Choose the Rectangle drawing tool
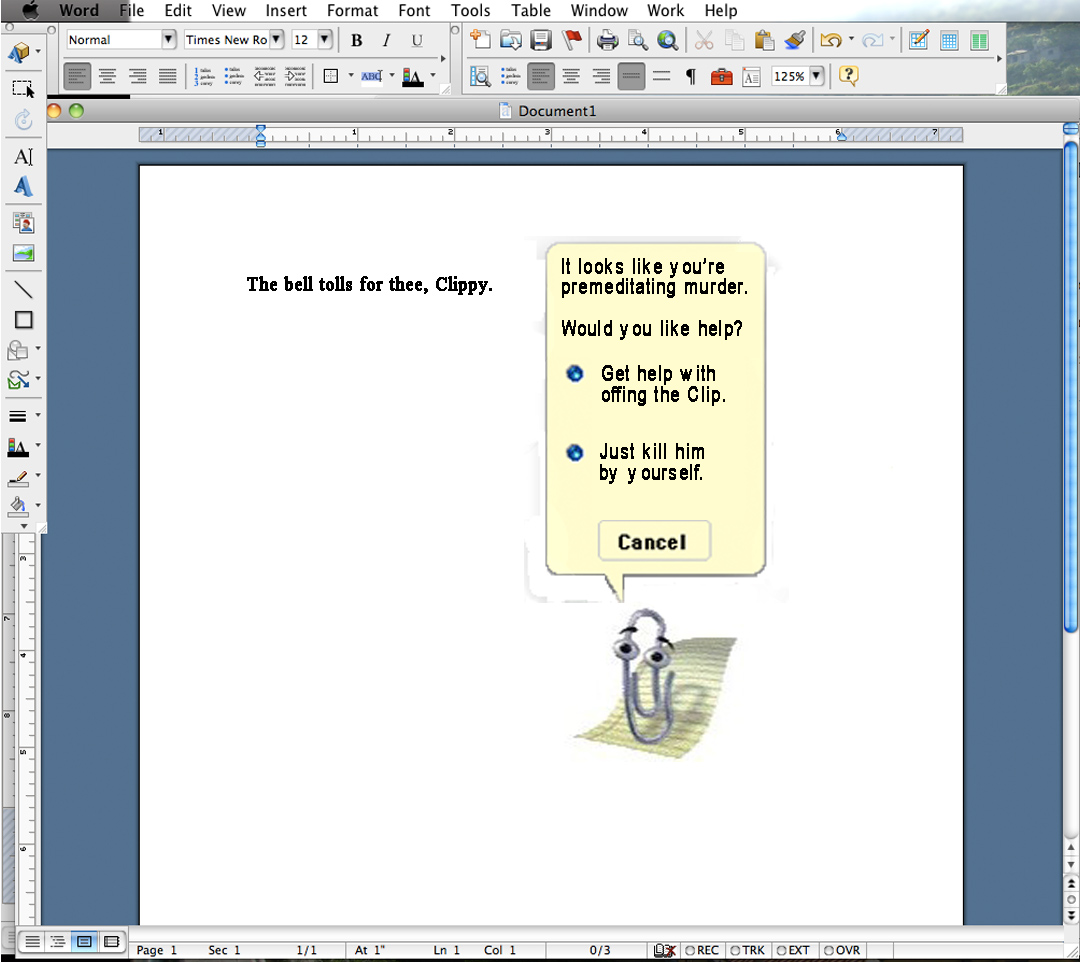 pos(23,320)
